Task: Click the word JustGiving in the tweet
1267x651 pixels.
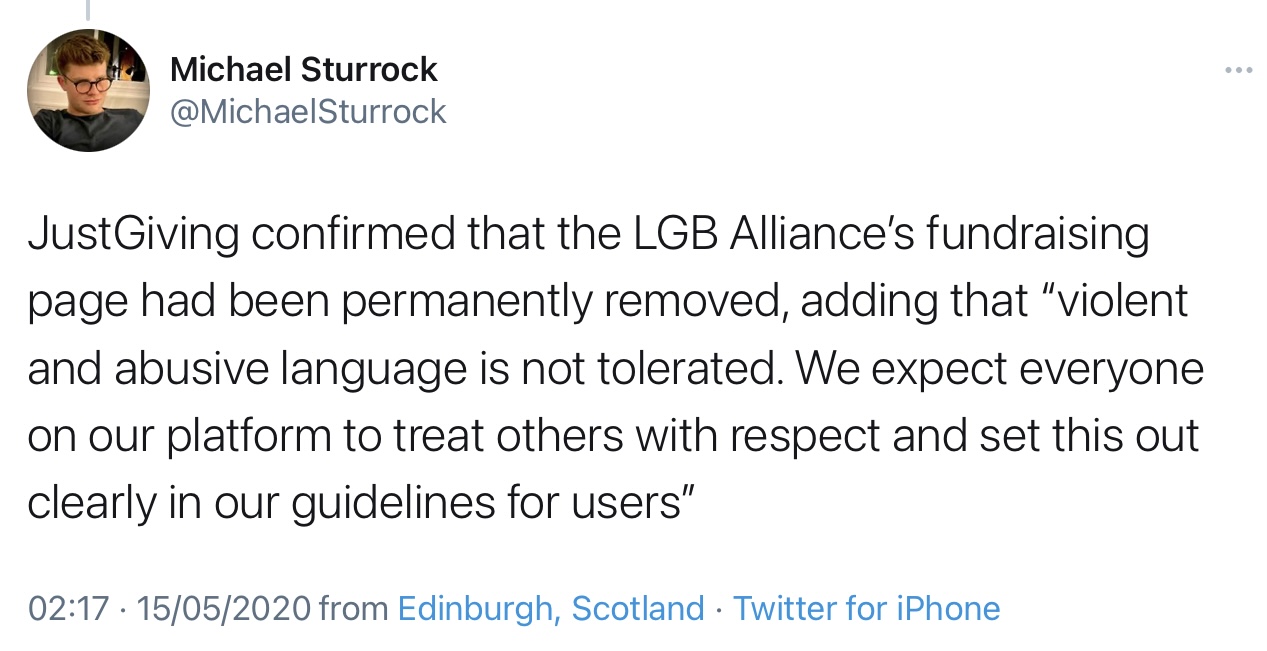Action: [x=133, y=234]
